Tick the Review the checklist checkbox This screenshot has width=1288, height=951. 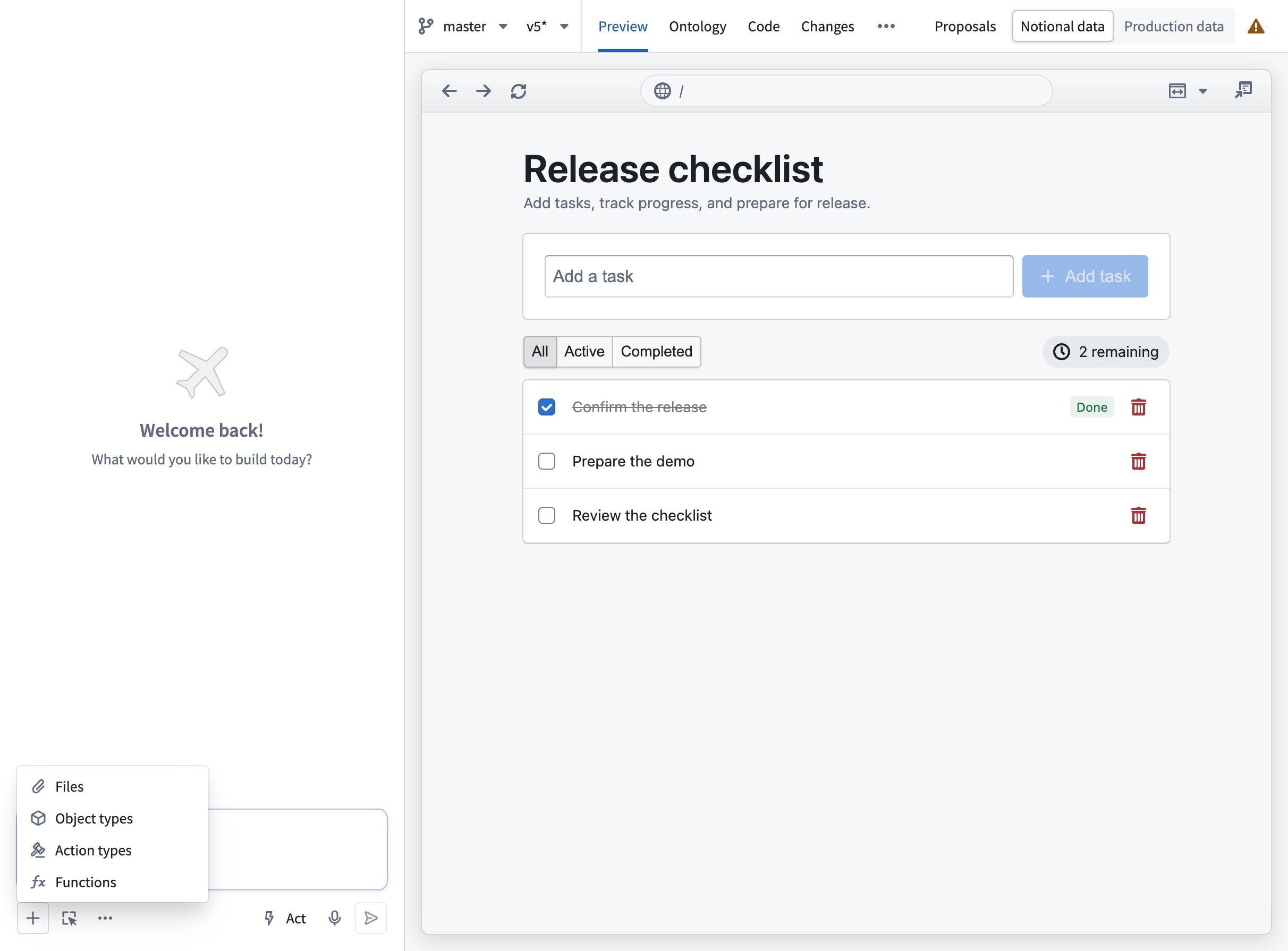coord(546,515)
